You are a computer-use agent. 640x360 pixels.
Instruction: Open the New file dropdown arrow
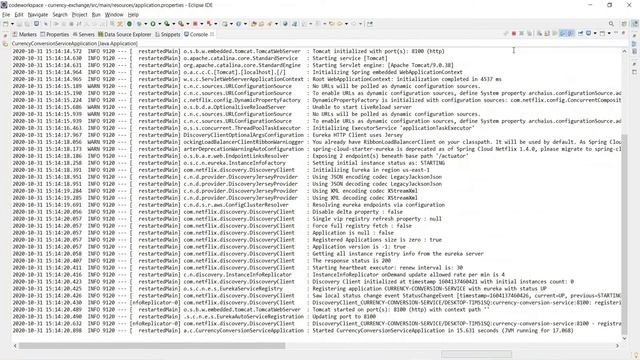(x=12, y=24)
